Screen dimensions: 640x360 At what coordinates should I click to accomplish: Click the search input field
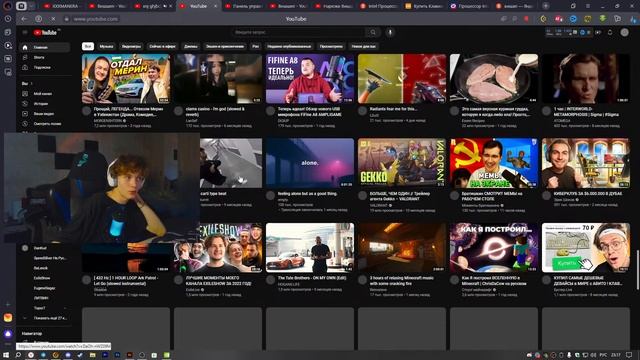click(x=299, y=32)
